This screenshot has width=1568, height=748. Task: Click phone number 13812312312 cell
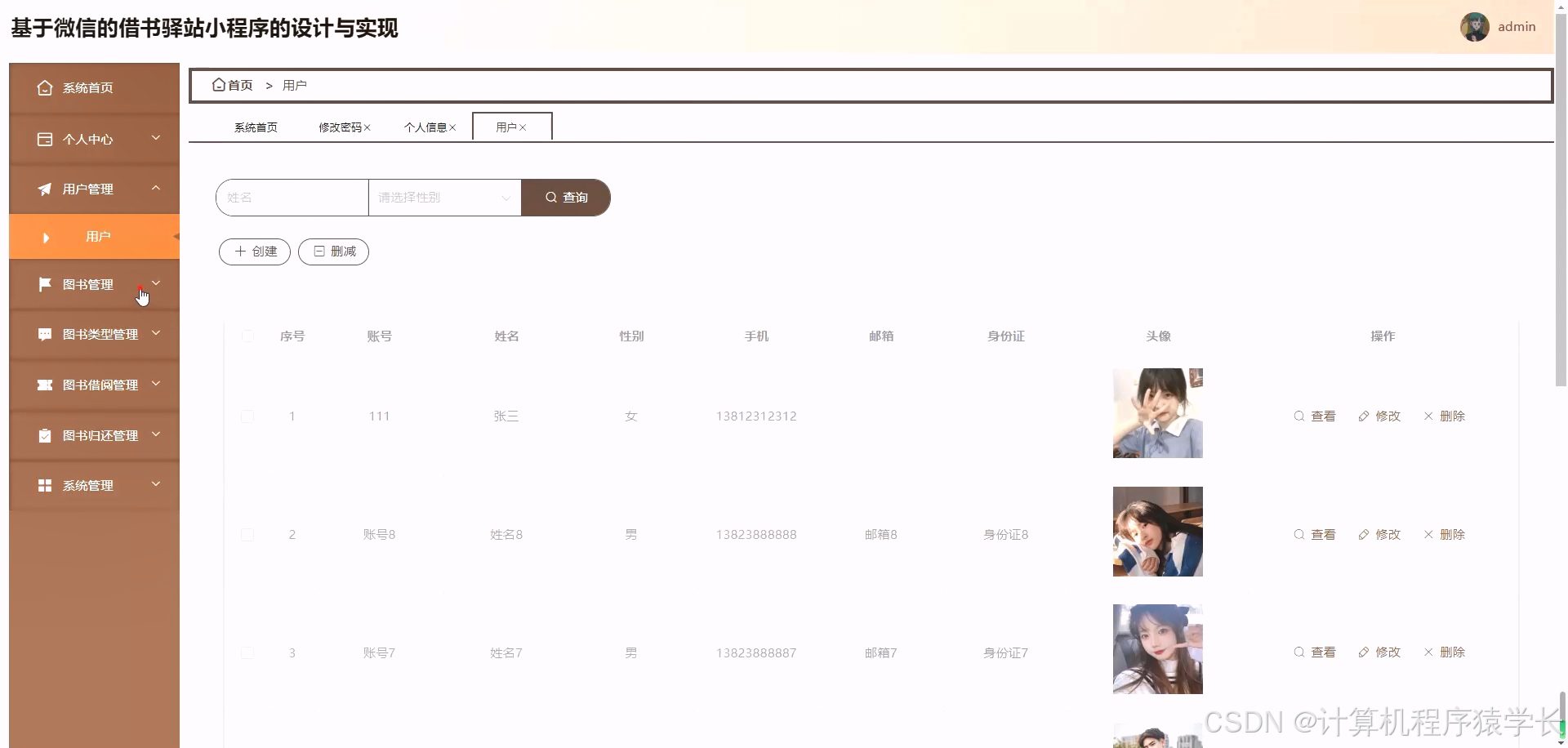tap(756, 416)
